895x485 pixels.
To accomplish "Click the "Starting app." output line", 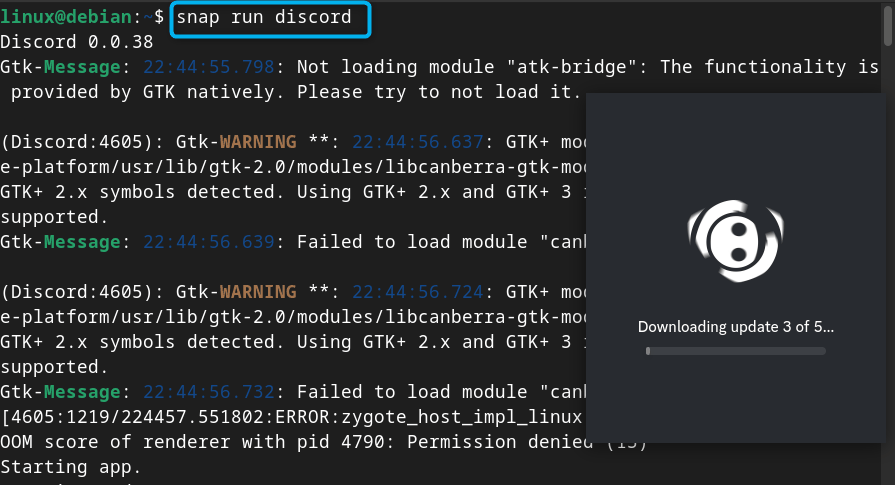I will tap(71, 466).
